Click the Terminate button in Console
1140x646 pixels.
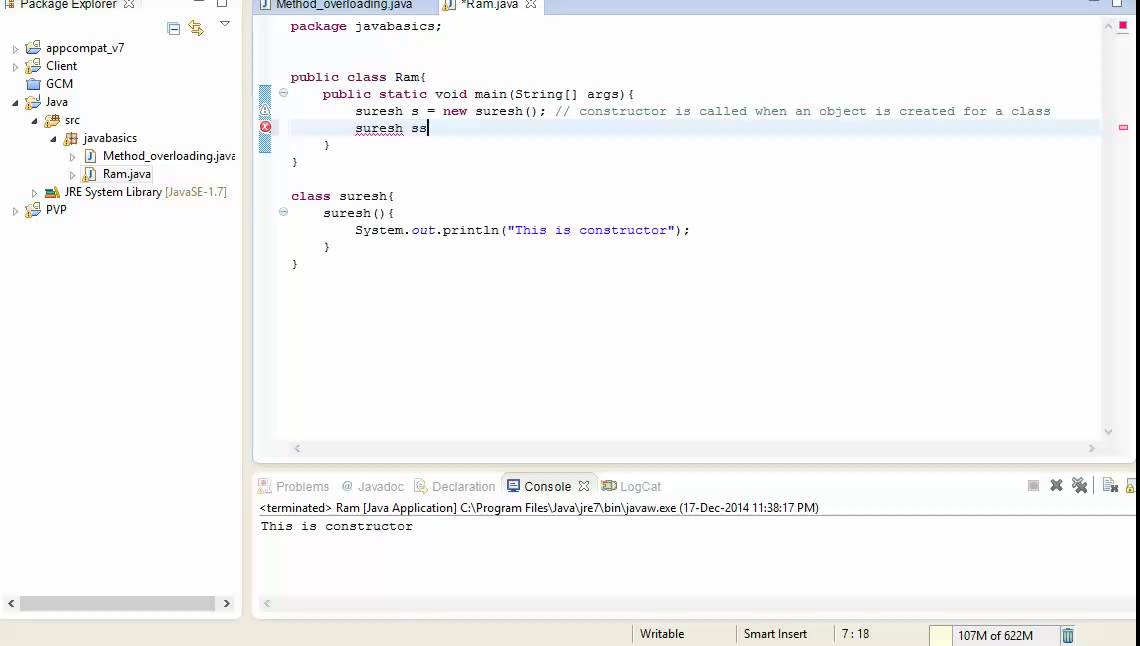(x=1033, y=485)
